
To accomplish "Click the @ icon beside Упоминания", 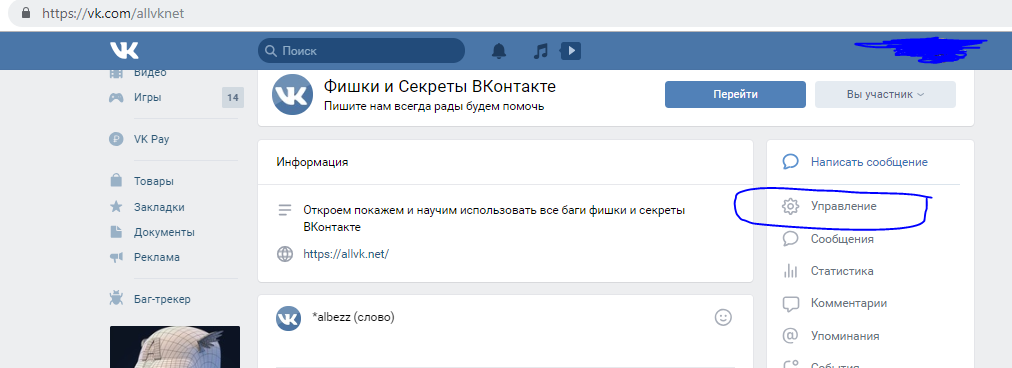I will (x=790, y=336).
